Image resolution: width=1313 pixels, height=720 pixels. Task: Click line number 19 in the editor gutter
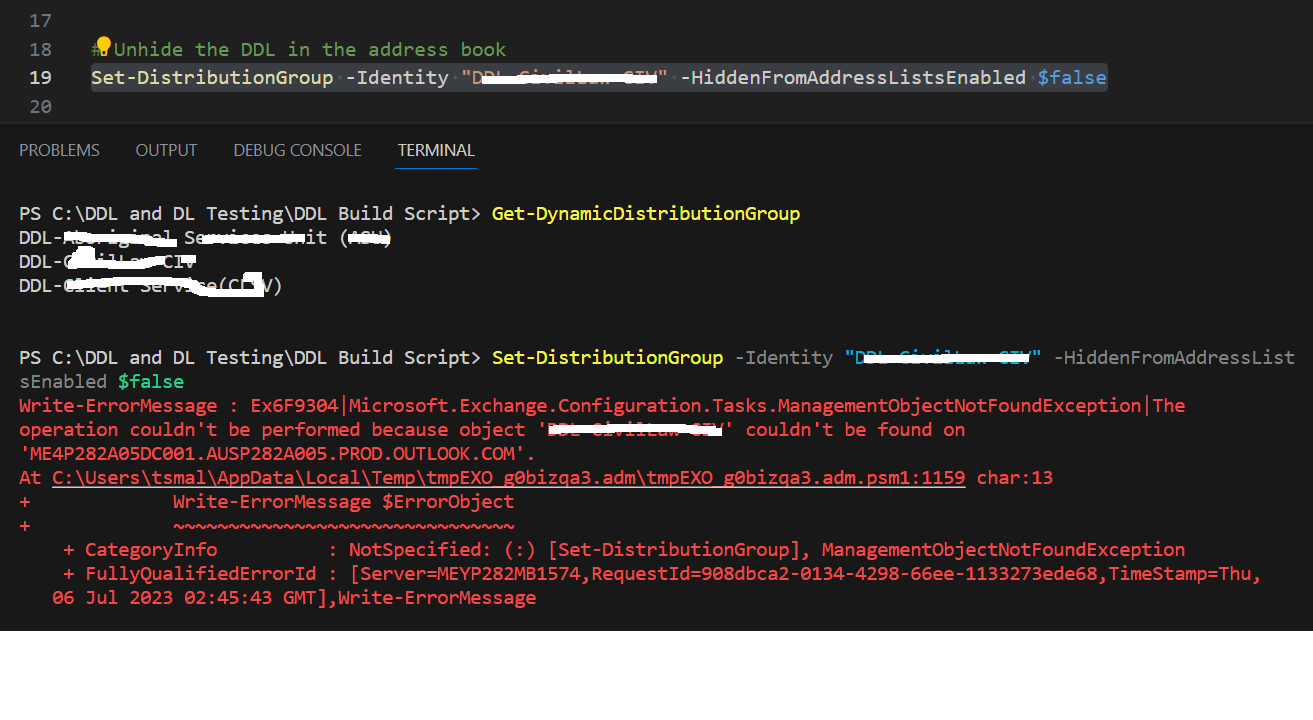click(x=38, y=77)
